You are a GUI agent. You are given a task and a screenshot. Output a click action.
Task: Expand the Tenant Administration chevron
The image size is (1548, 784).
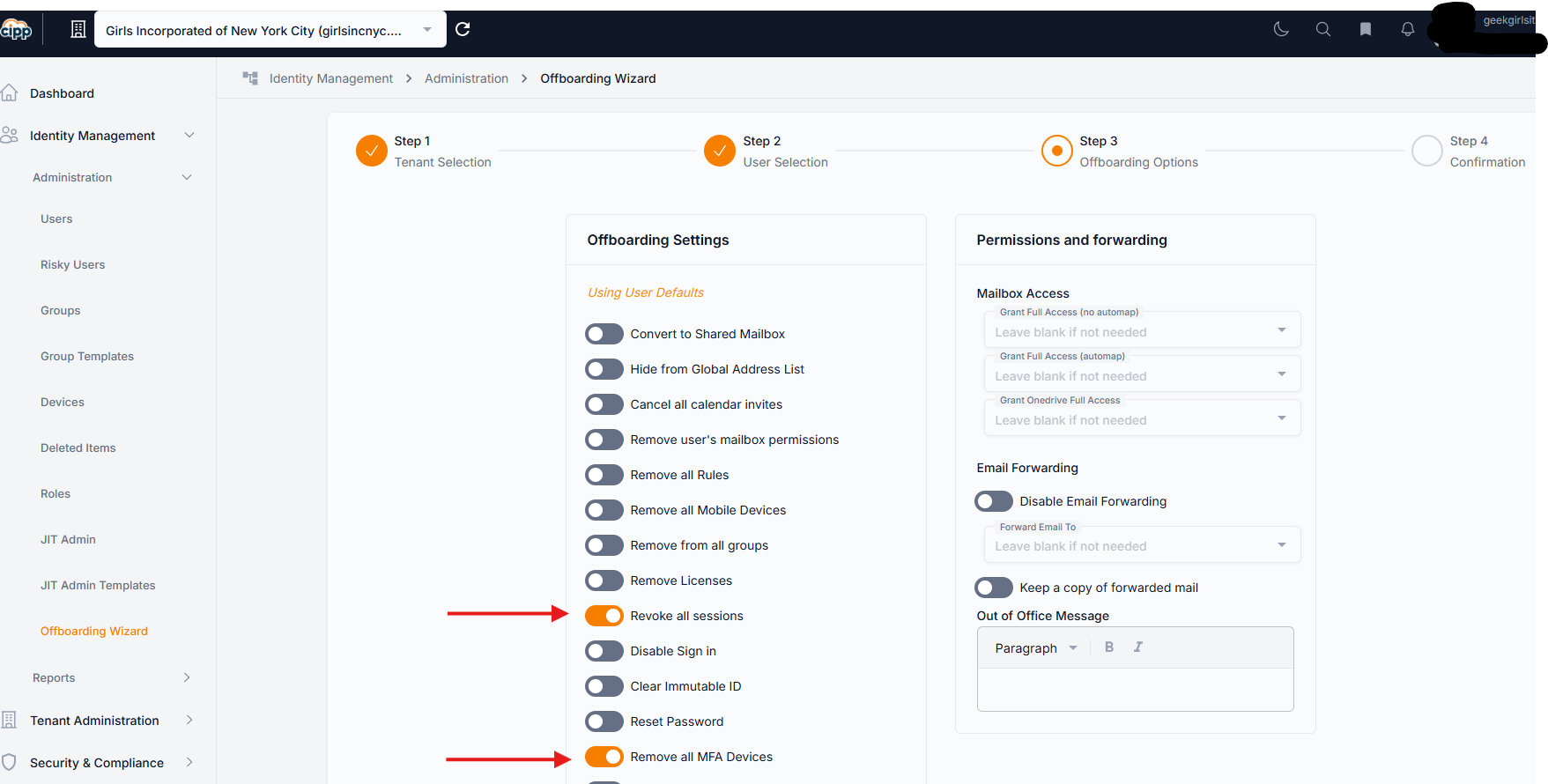coord(189,720)
